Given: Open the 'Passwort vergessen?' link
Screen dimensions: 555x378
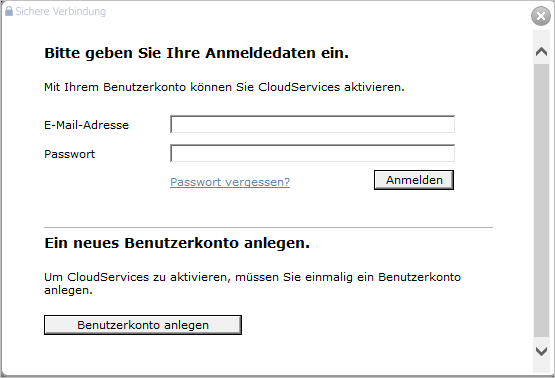Looking at the screenshot, I should pos(230,182).
